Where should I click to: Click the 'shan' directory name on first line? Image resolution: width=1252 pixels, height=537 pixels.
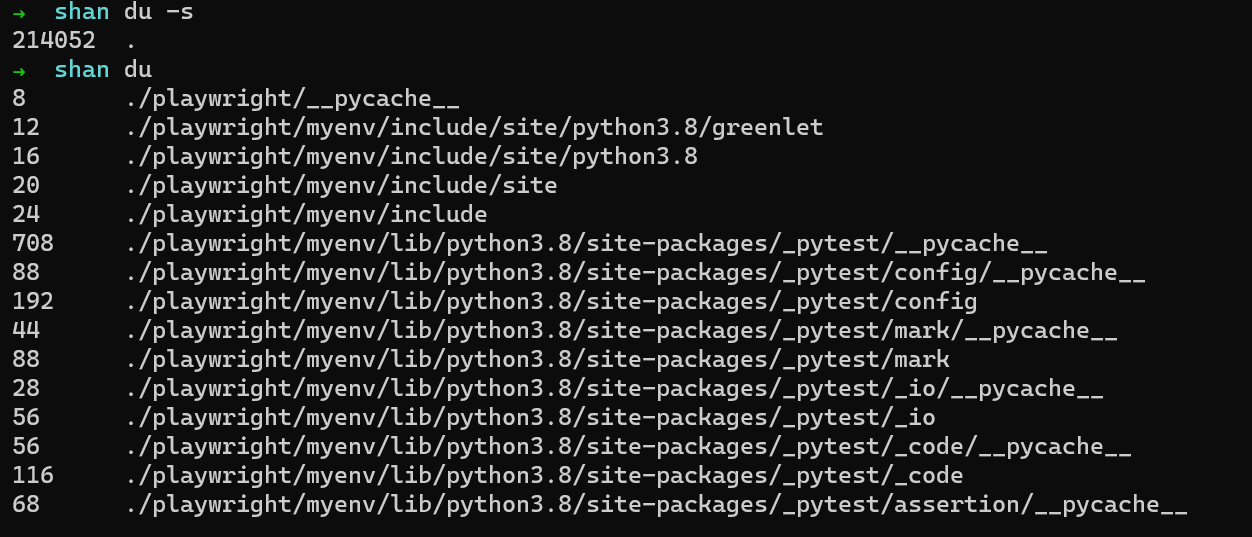(x=81, y=12)
